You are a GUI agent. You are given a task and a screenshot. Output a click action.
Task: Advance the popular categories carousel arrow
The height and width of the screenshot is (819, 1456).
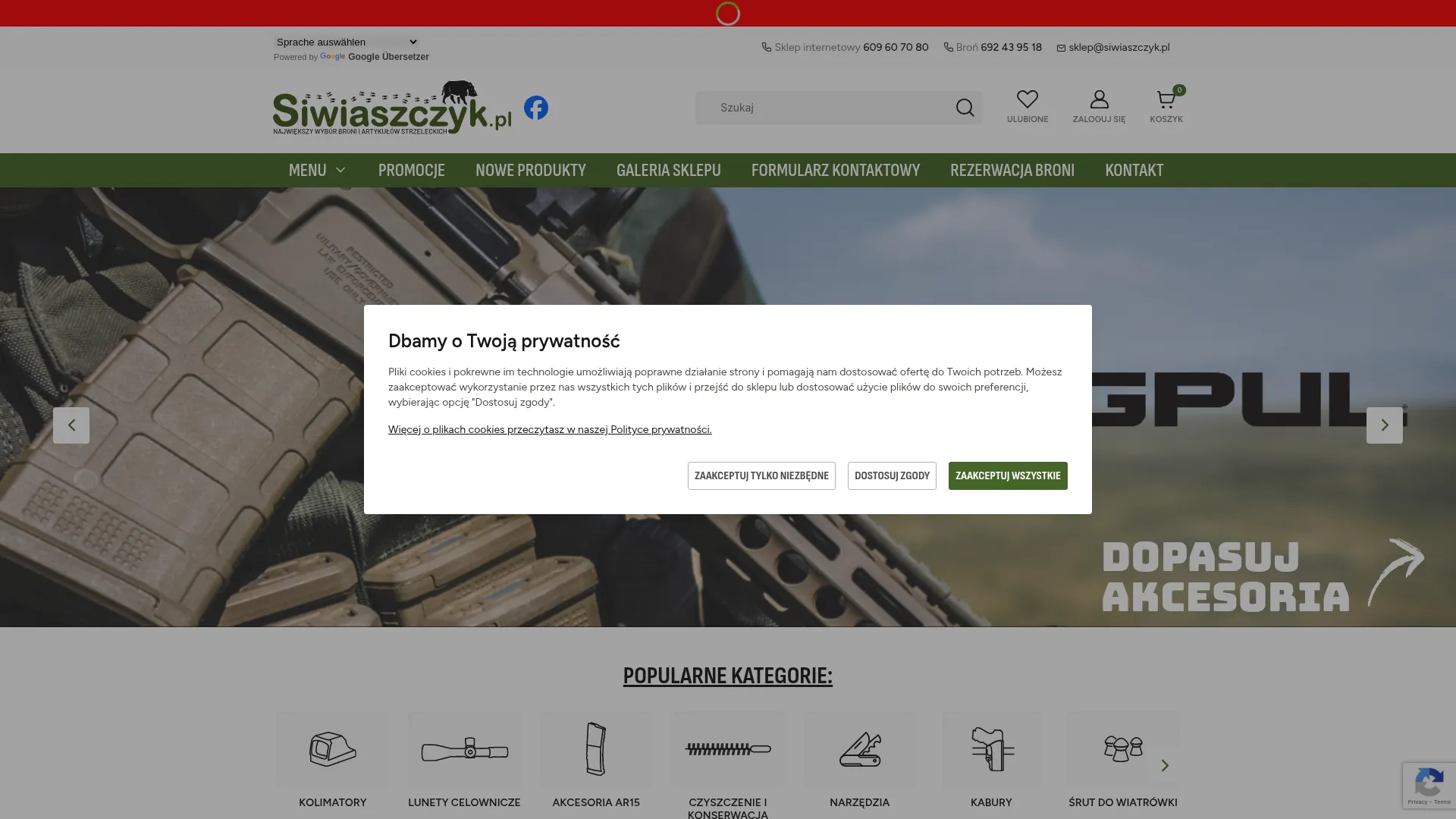(x=1165, y=766)
